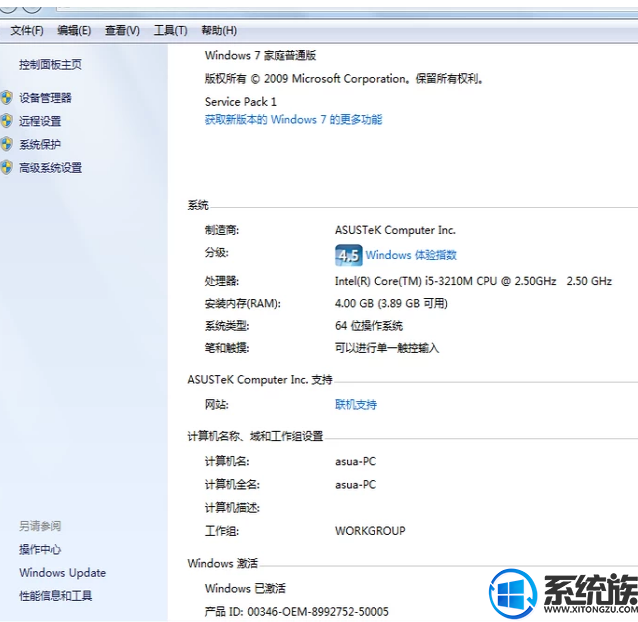638x622 pixels.
Task: Select the 计算机全名 value asua-PC
Action: (356, 485)
